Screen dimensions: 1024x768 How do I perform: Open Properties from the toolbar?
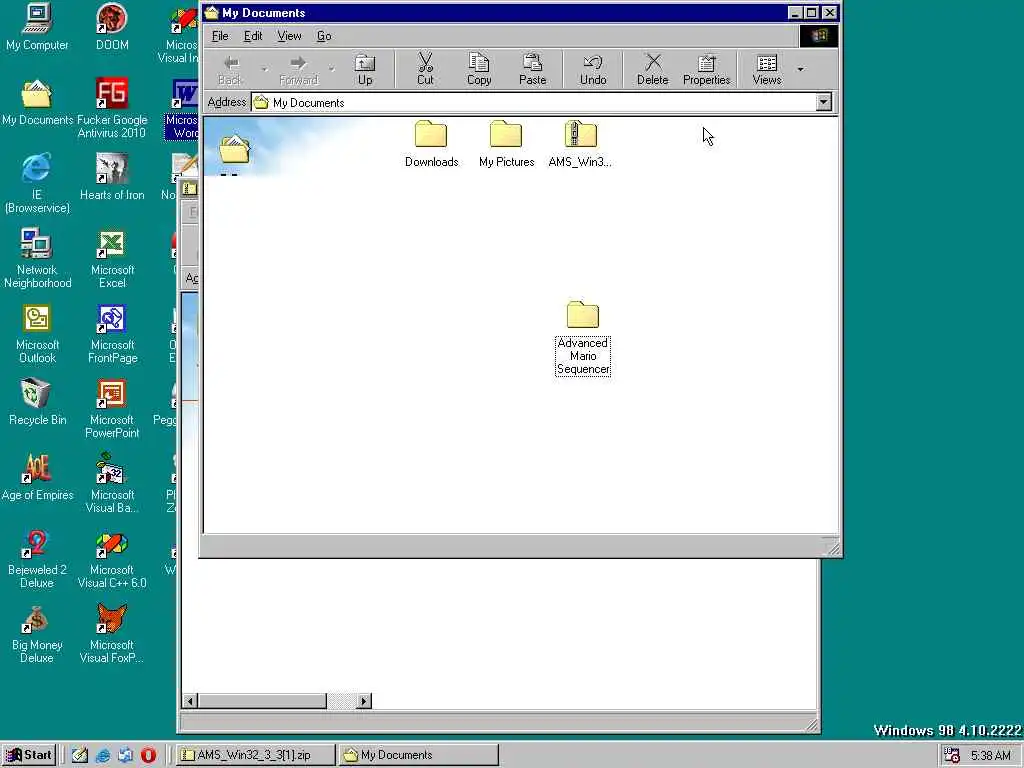pyautogui.click(x=706, y=69)
